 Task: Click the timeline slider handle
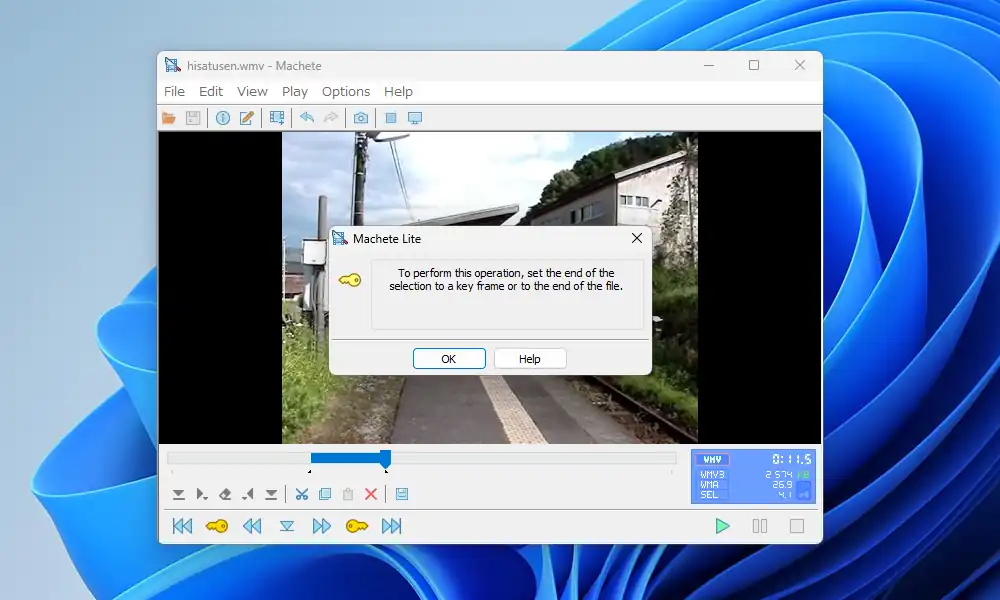click(x=385, y=458)
